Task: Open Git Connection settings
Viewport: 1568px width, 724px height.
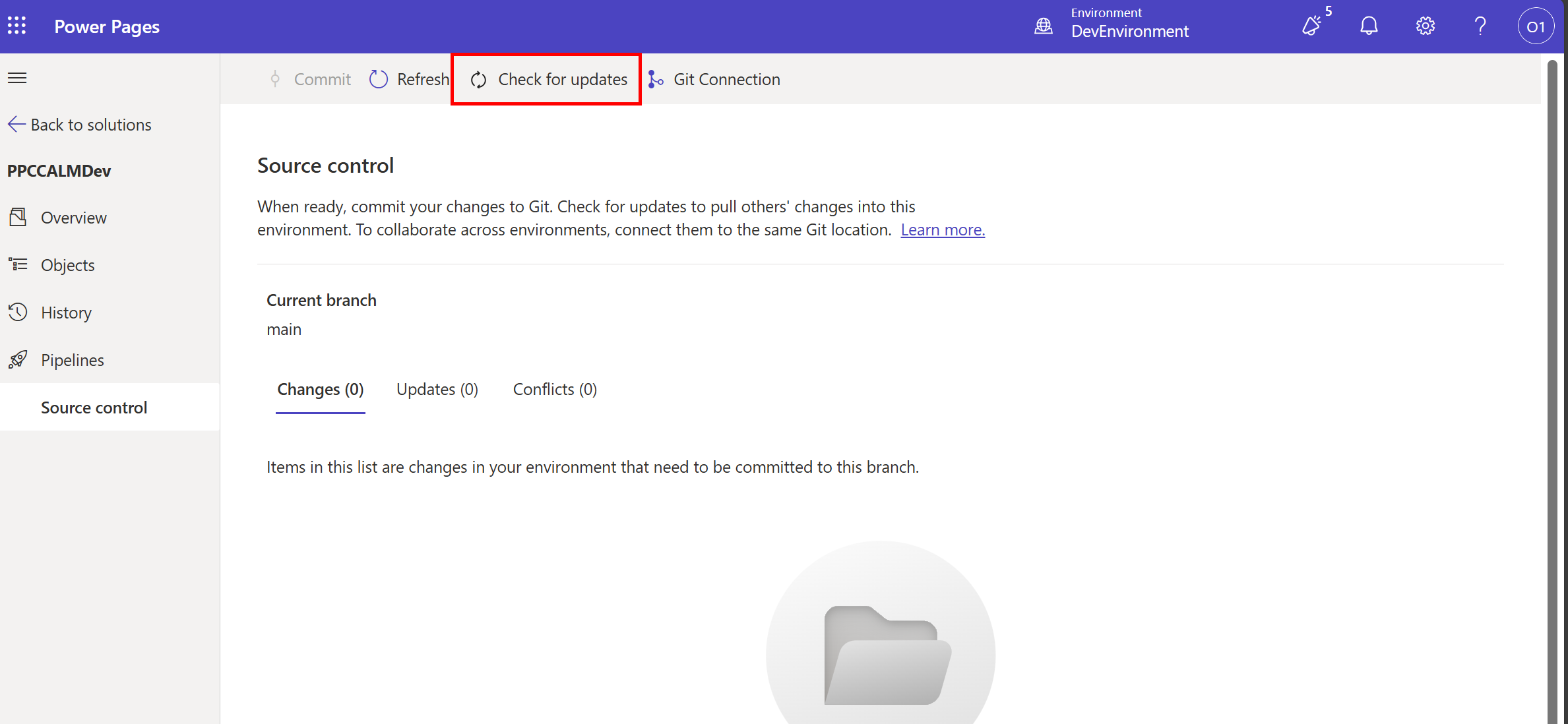Action: [714, 79]
